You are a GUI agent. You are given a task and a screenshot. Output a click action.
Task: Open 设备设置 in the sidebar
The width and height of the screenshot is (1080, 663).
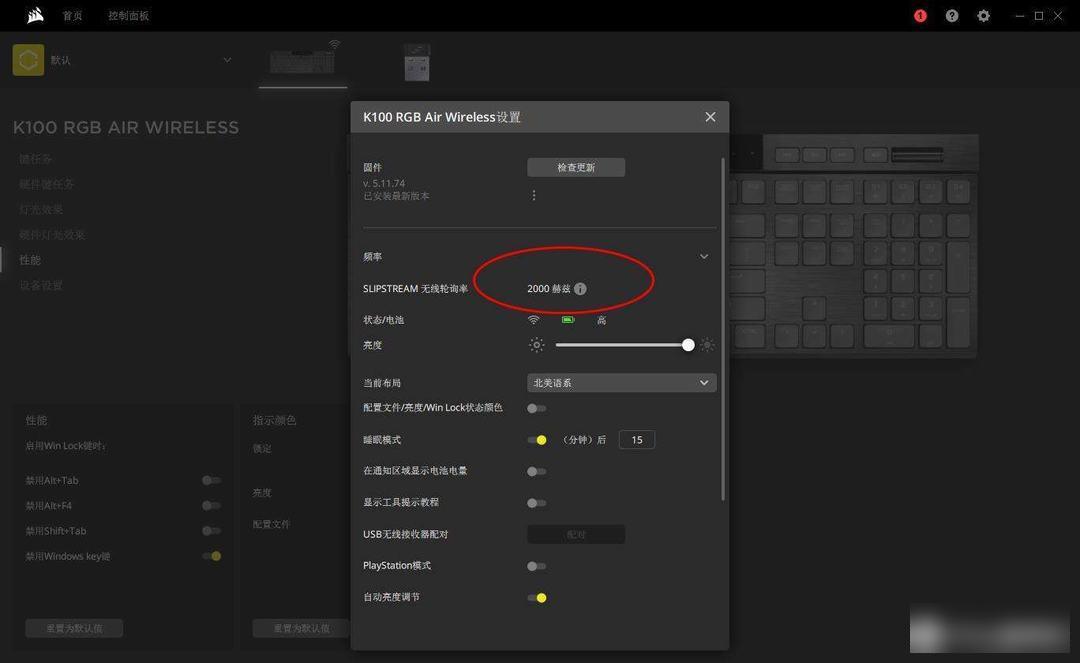click(41, 285)
